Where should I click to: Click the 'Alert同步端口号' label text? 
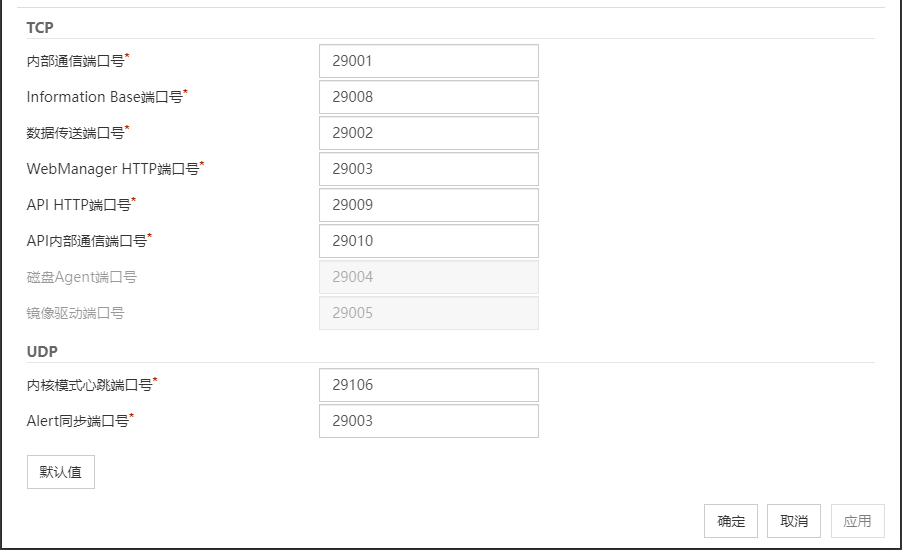click(x=78, y=421)
